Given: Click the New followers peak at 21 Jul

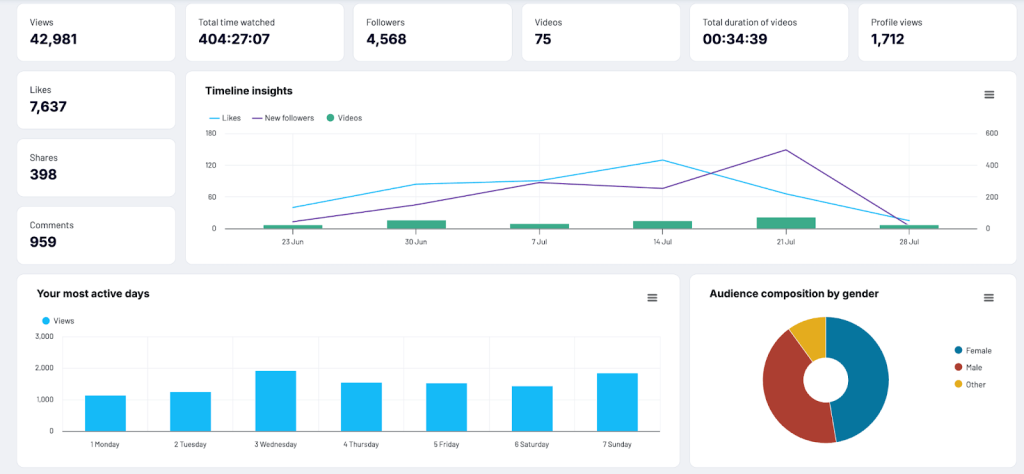Looking at the screenshot, I should 785,150.
